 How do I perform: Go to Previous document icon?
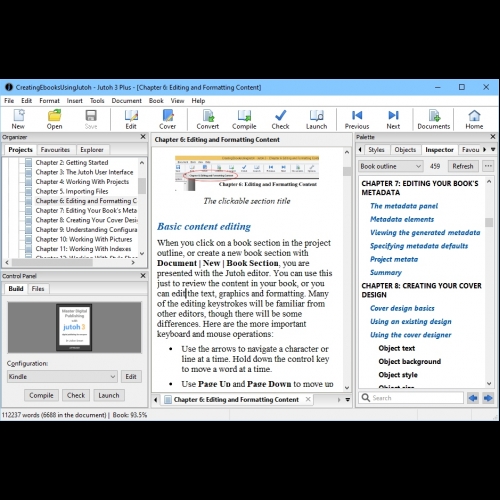coord(357,119)
